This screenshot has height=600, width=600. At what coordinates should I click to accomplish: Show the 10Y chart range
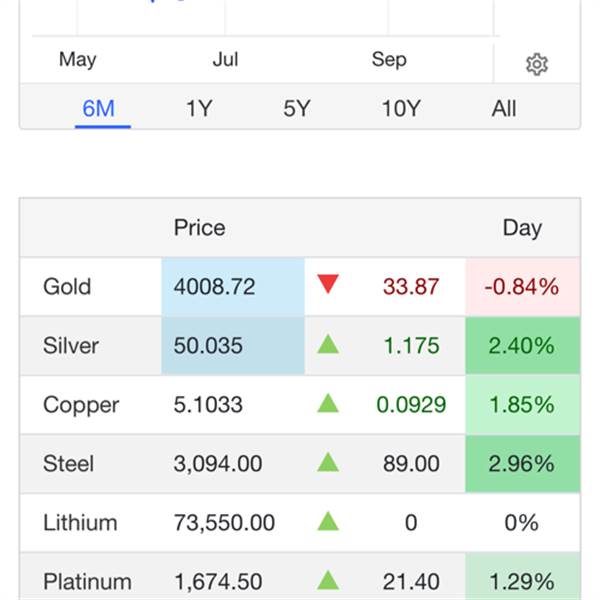401,109
